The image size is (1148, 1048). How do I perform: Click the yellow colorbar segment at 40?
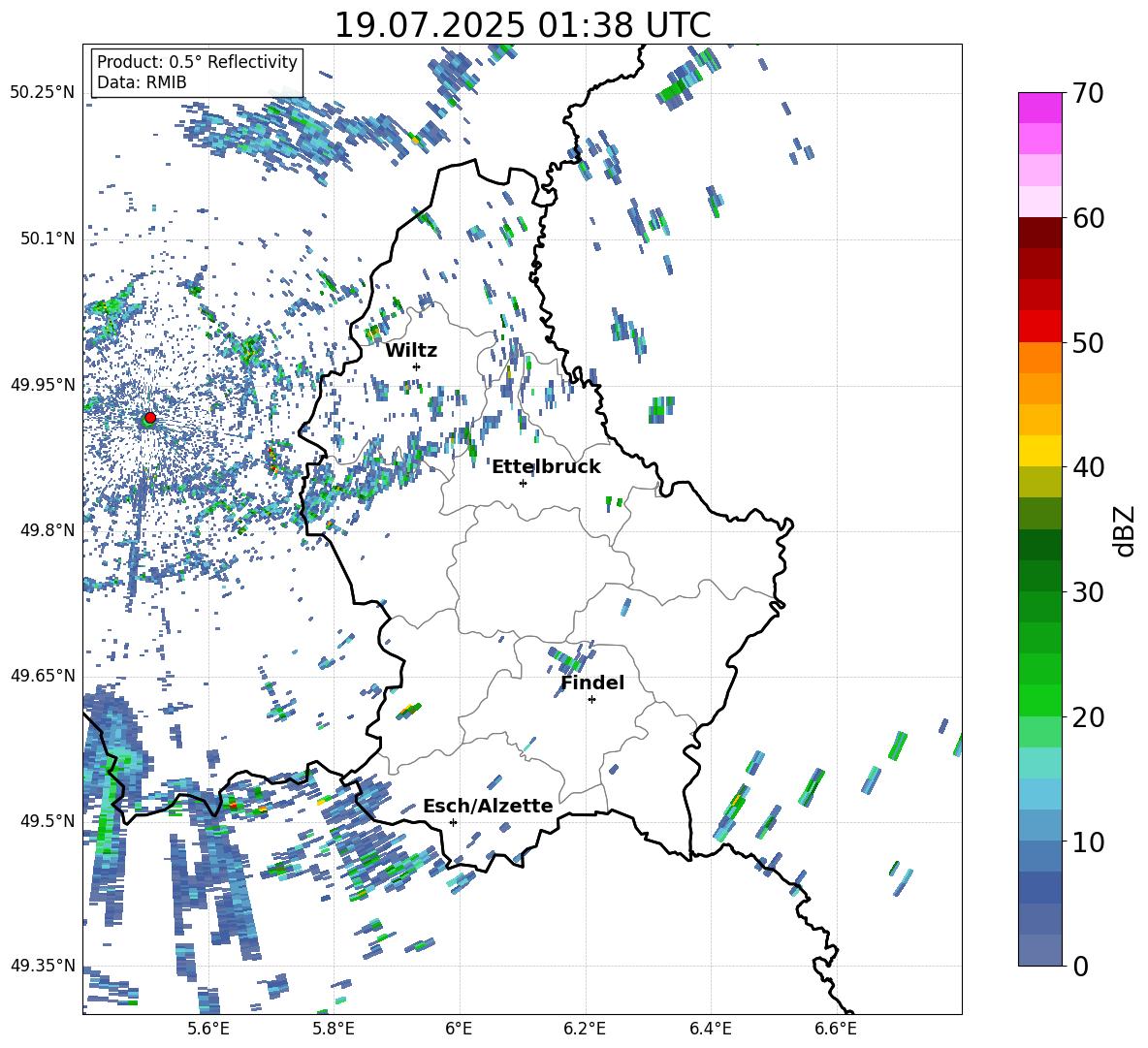1039,451
